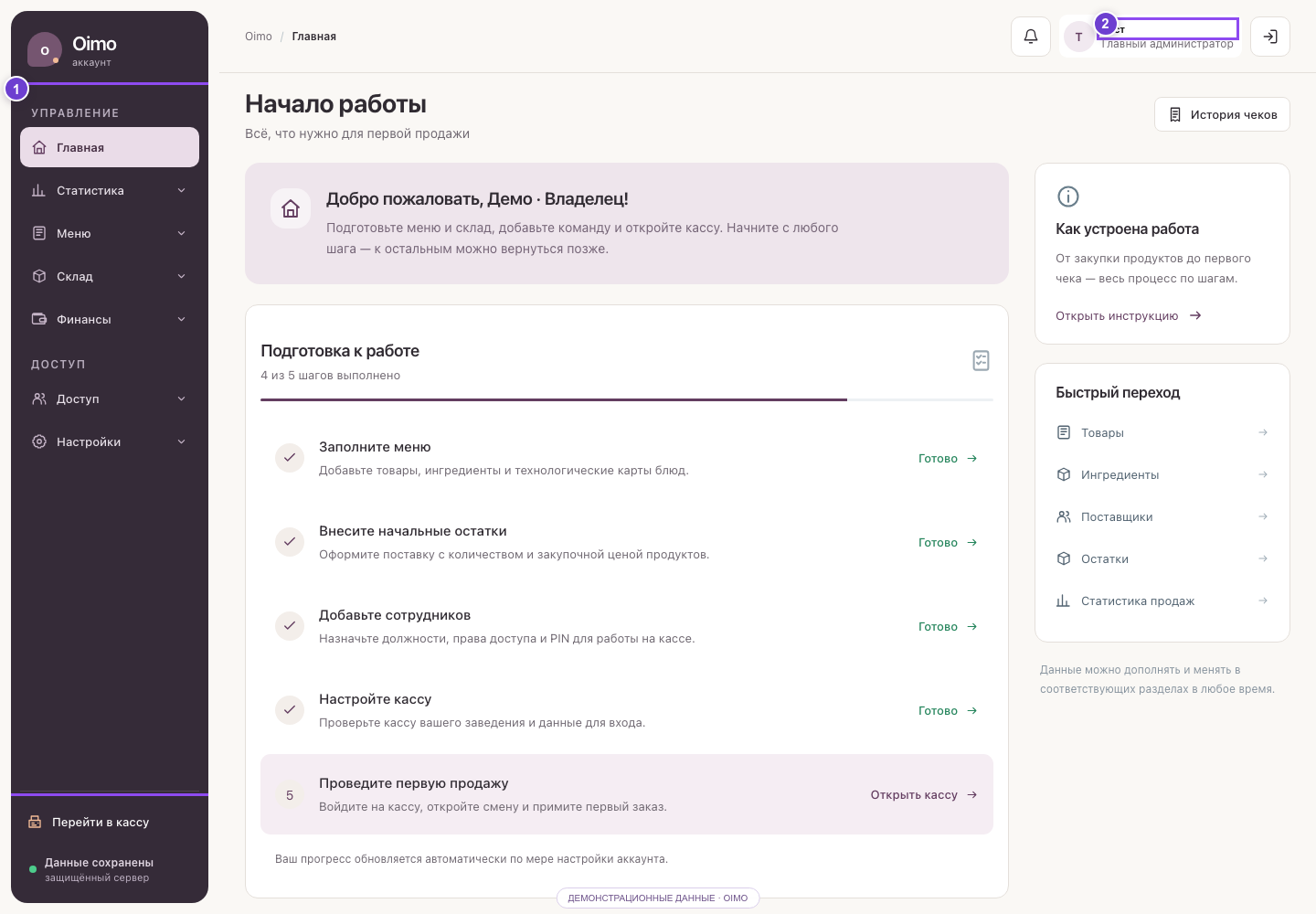Click the Oimo account avatar
Screen dimensions: 1316x914
(x=45, y=50)
